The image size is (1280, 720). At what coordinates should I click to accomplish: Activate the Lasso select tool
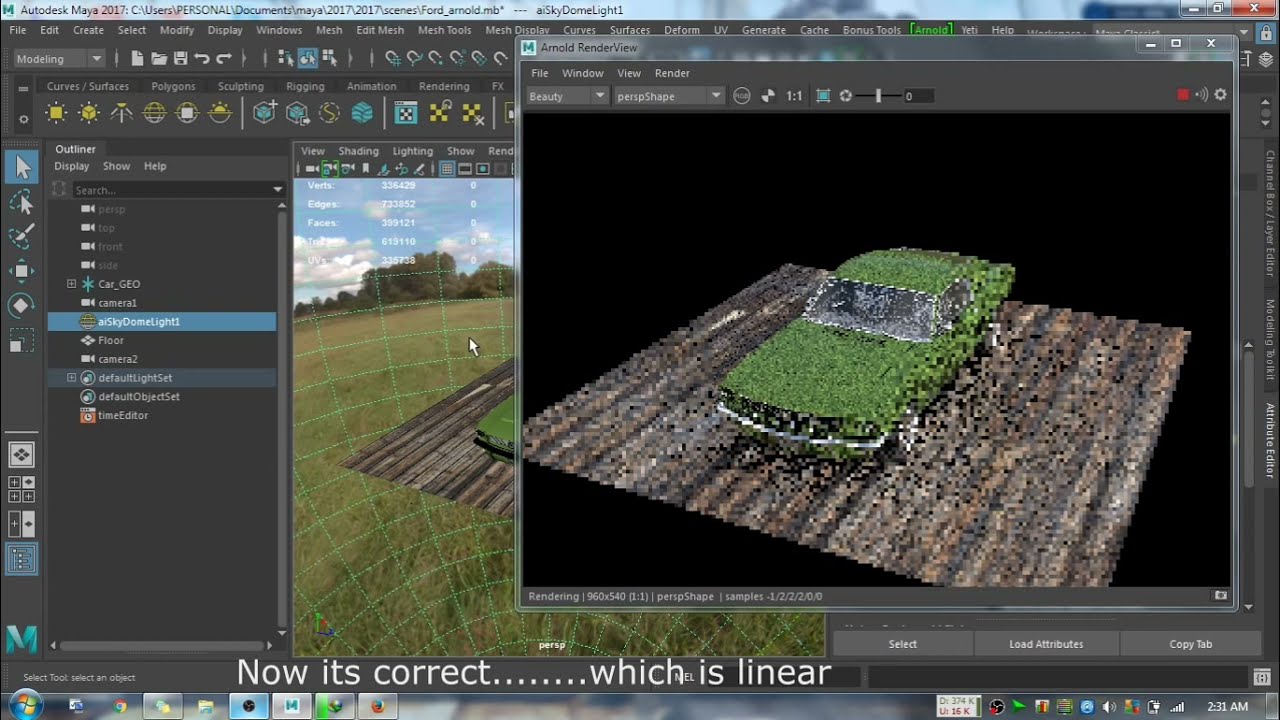click(22, 203)
